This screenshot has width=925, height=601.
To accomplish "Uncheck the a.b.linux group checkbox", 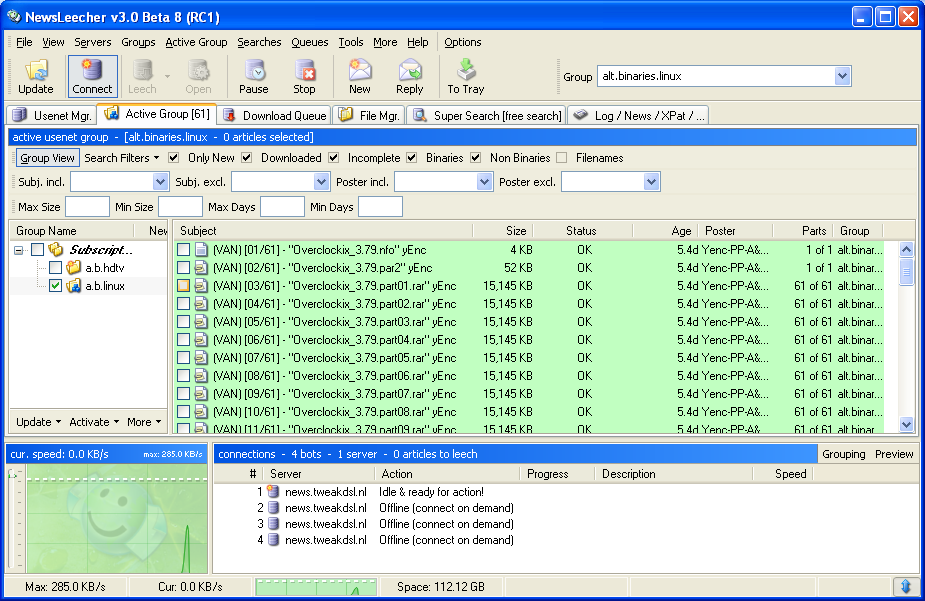I will pyautogui.click(x=55, y=286).
